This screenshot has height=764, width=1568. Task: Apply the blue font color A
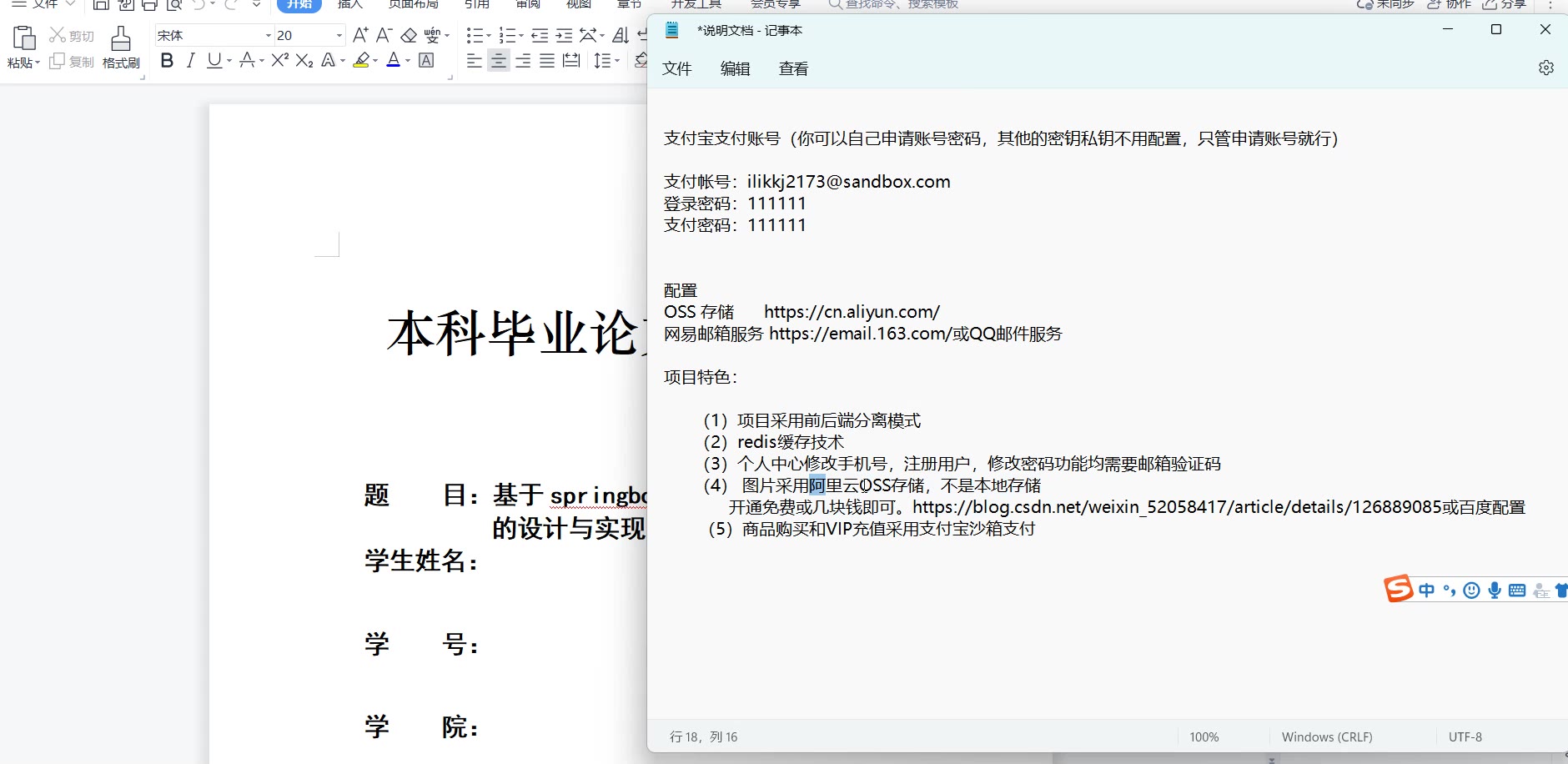[x=394, y=60]
